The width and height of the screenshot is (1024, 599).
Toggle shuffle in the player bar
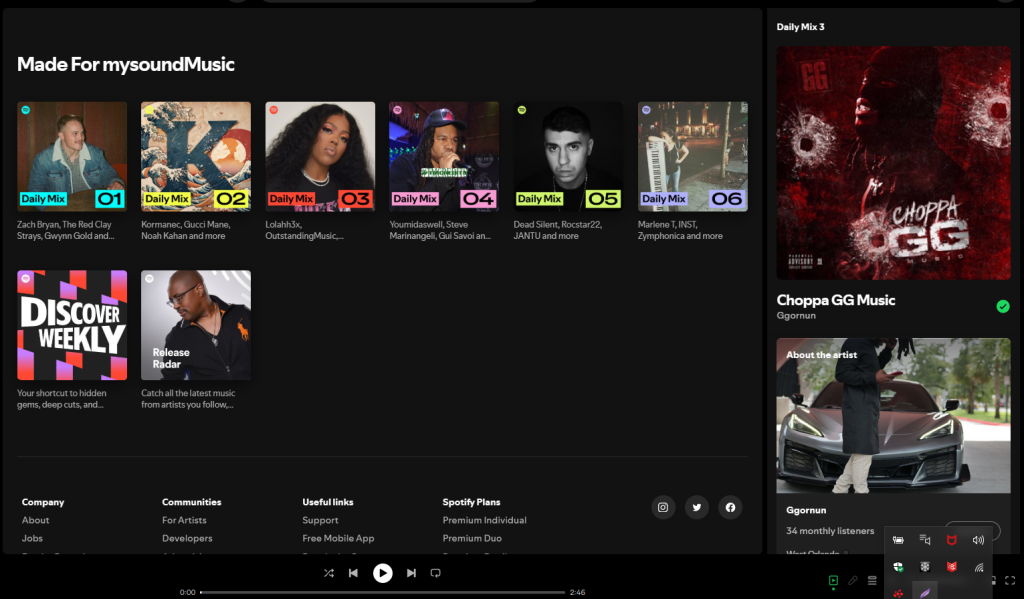(328, 573)
